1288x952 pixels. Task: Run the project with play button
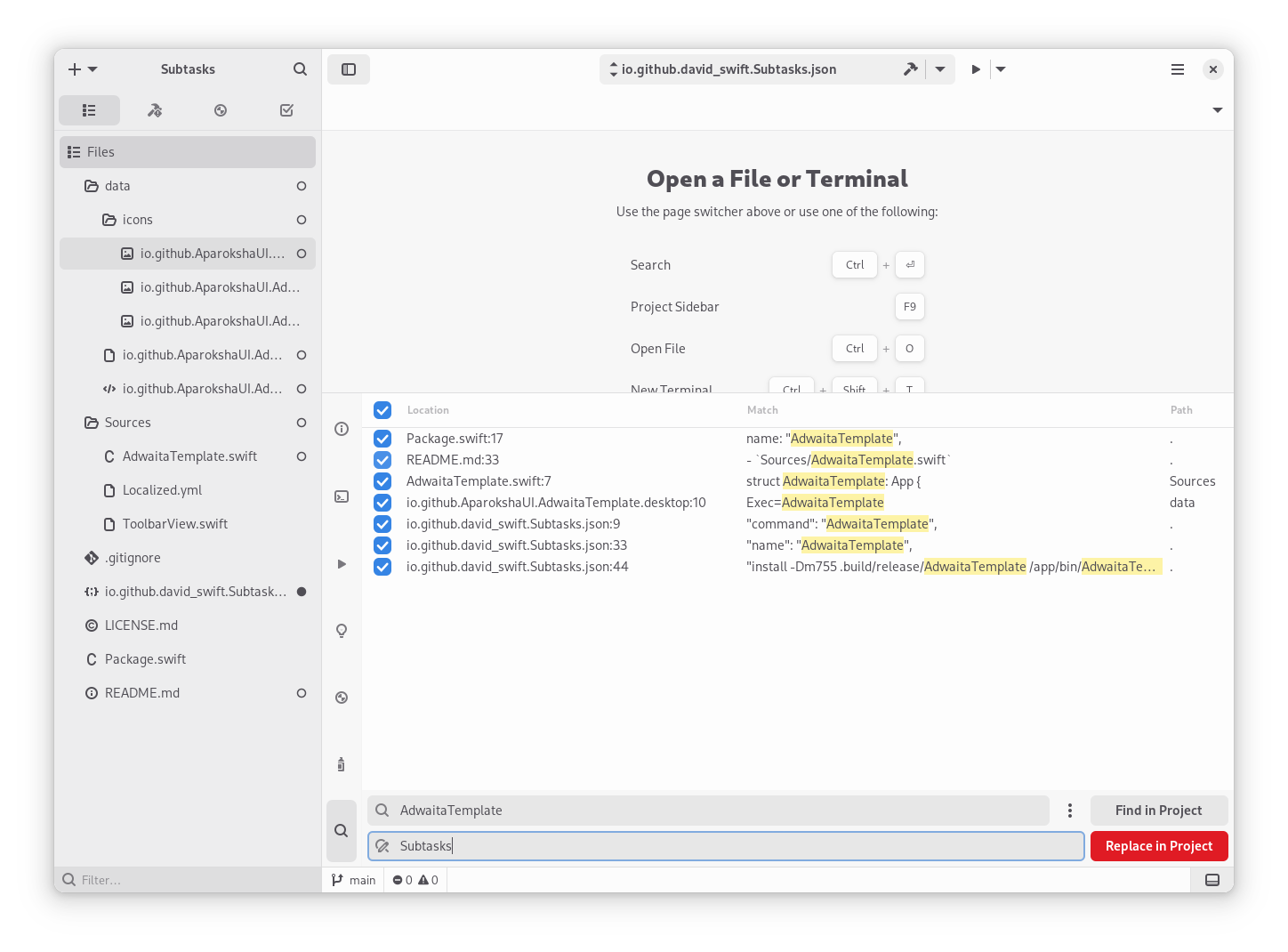976,69
